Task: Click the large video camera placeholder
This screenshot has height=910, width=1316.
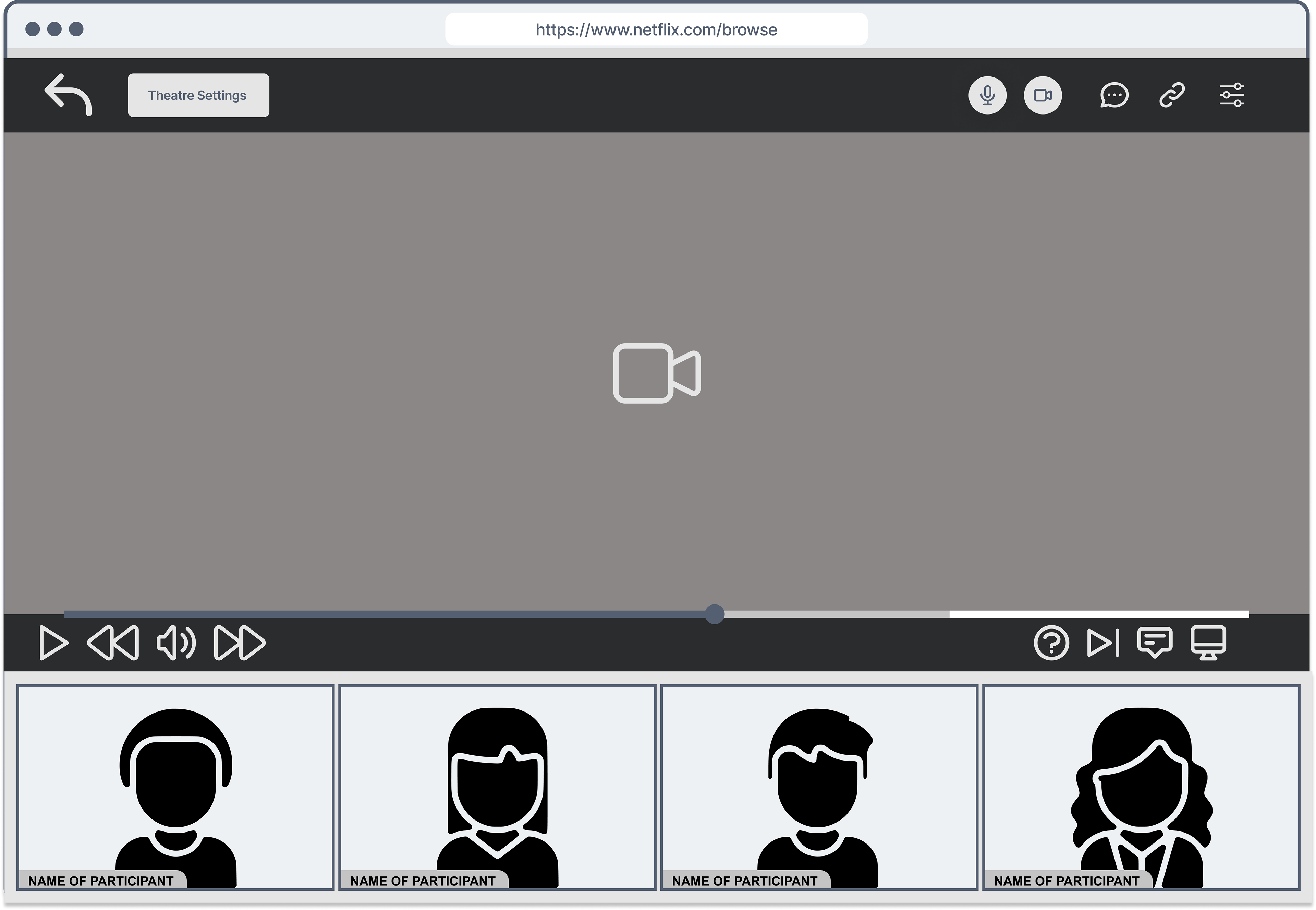Action: point(657,373)
